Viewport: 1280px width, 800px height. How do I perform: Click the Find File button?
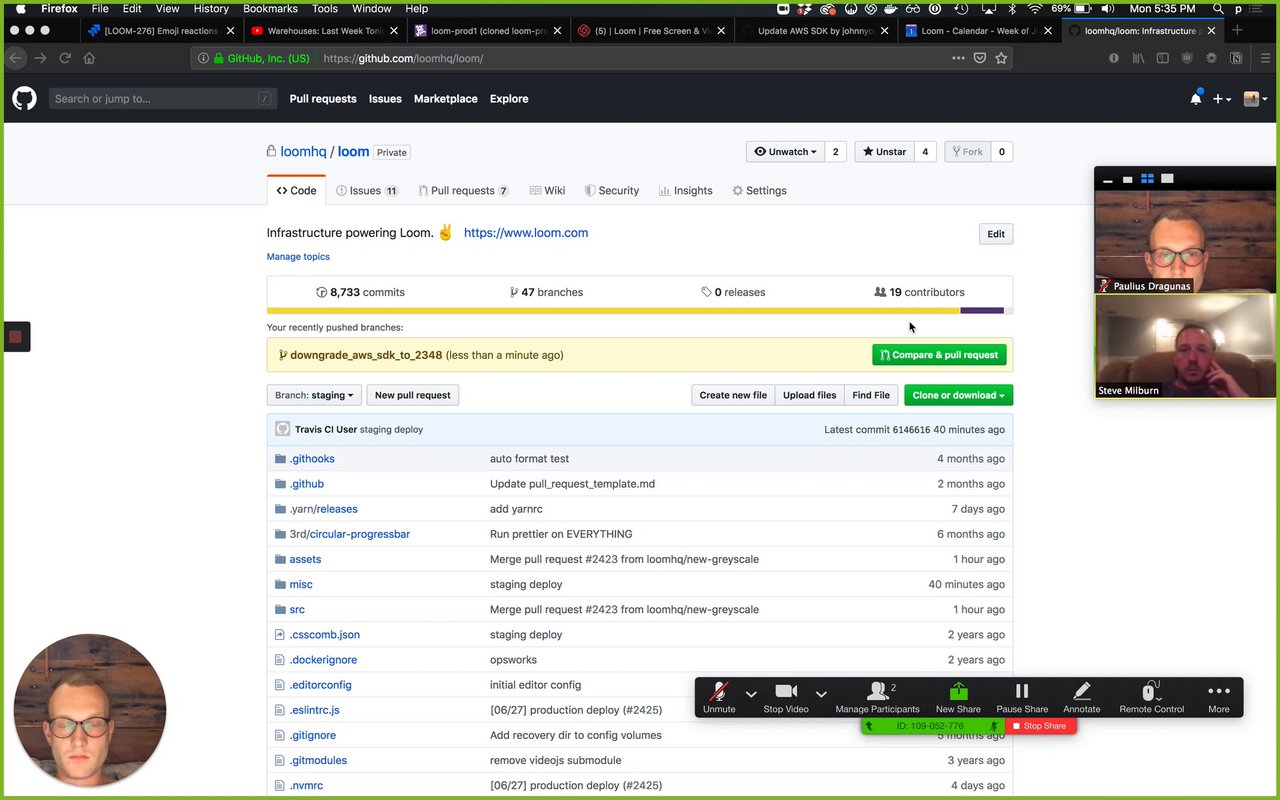click(x=871, y=395)
